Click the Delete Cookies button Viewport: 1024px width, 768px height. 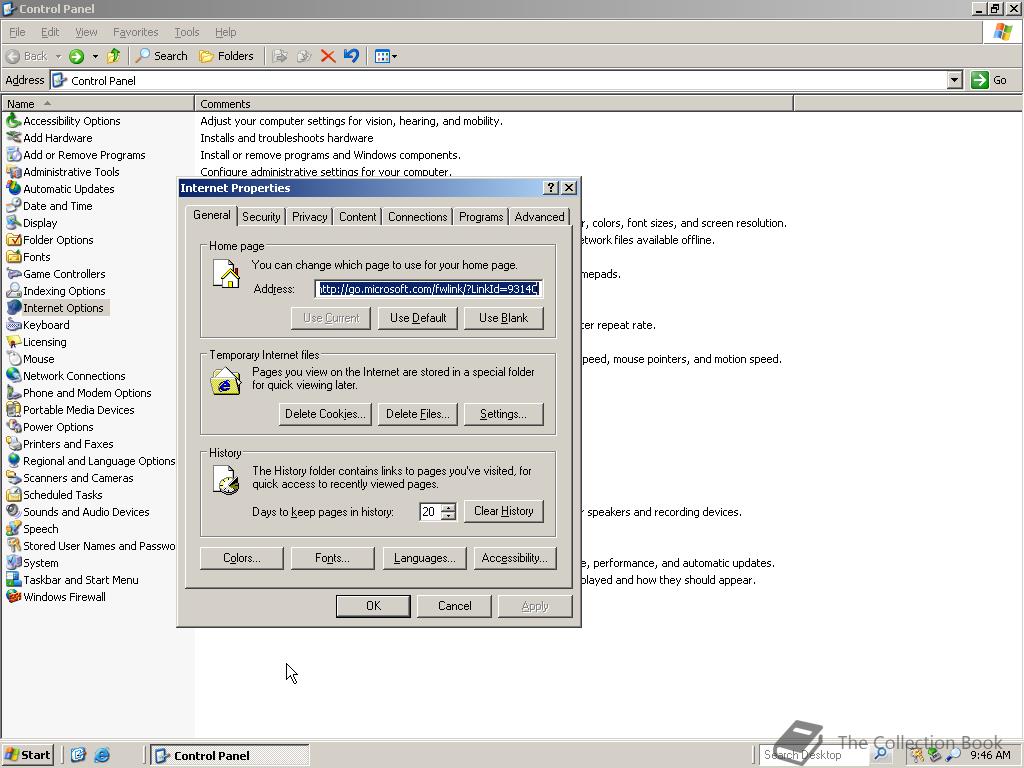325,414
